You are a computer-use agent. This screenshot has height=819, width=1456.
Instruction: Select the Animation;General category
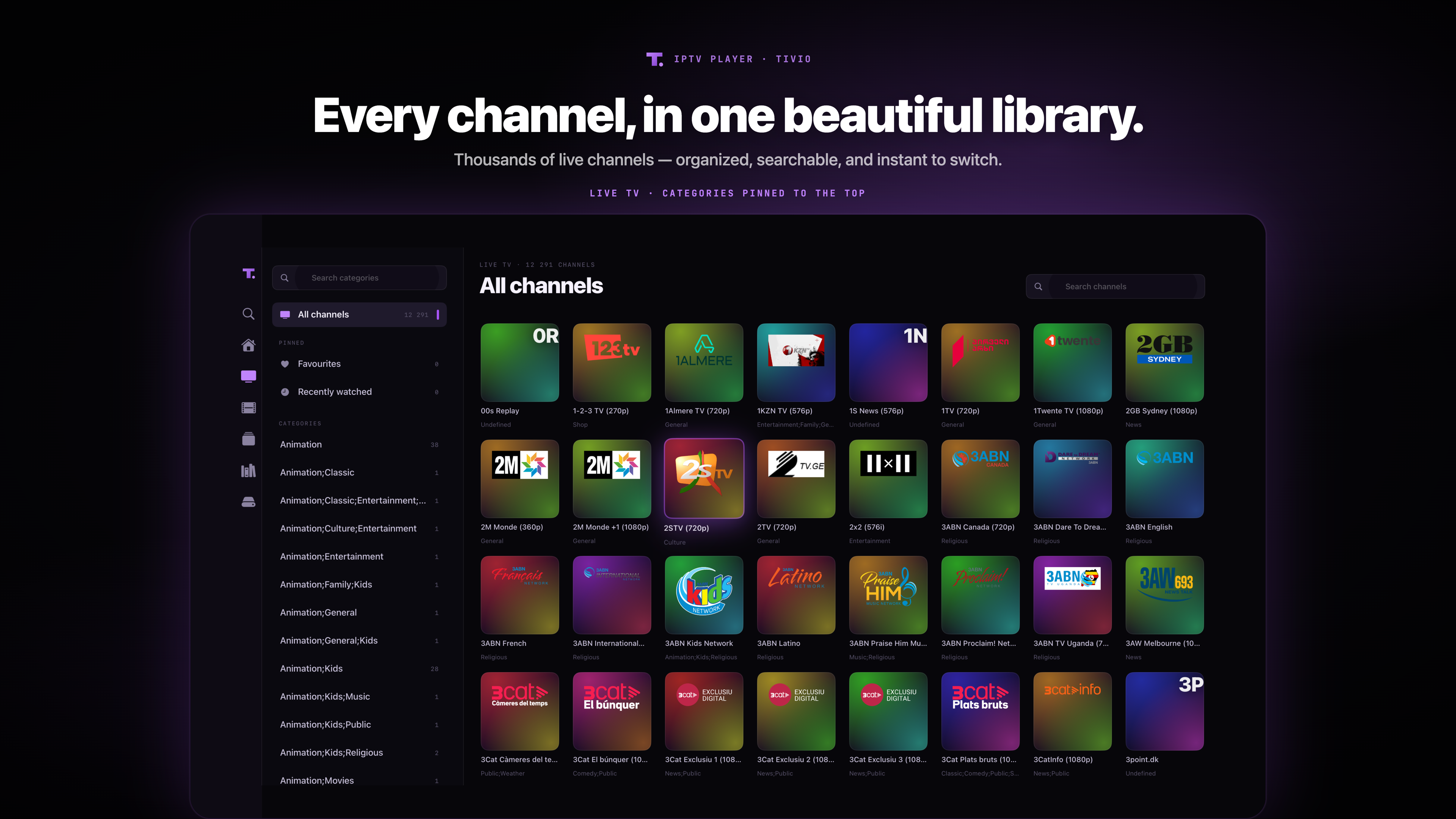[x=359, y=612]
